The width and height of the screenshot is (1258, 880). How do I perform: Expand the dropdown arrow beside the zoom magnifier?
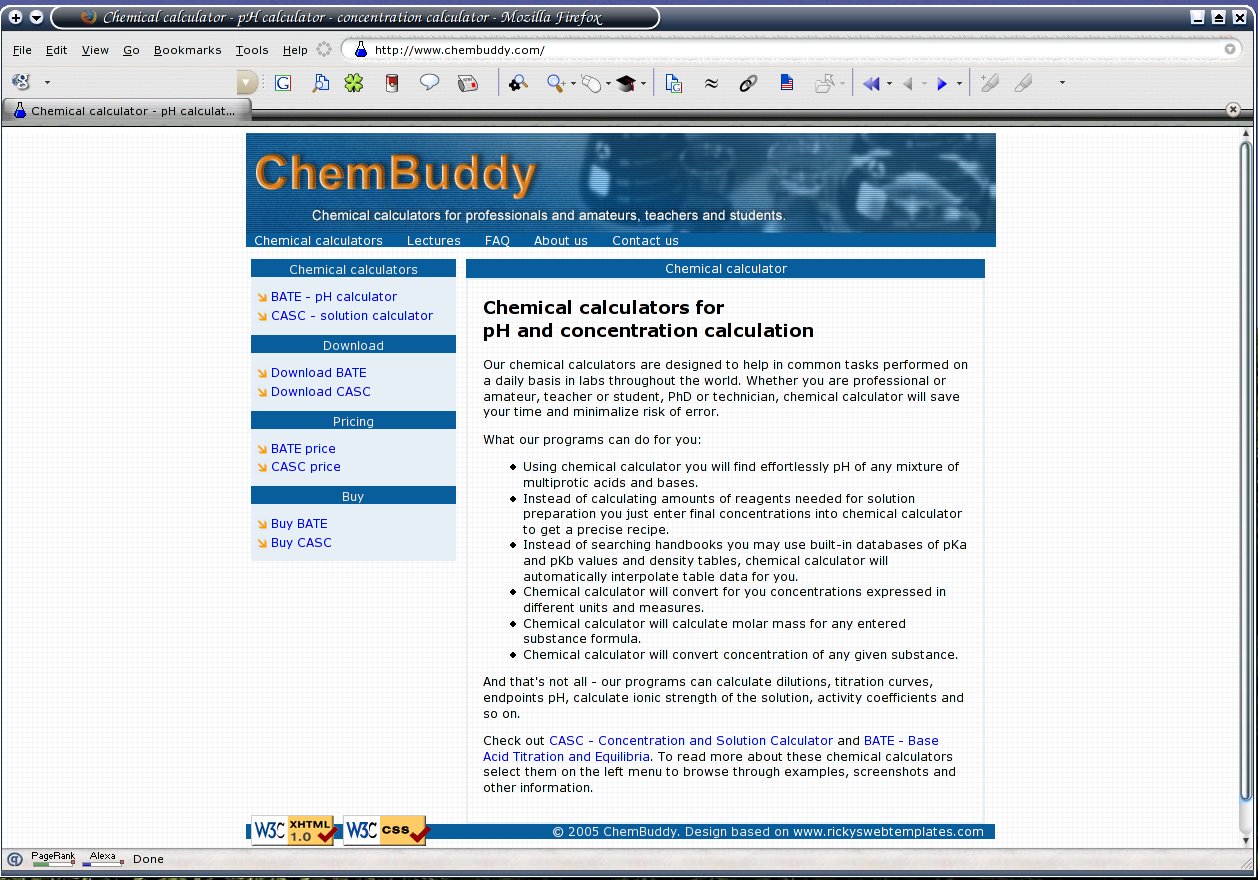573,84
